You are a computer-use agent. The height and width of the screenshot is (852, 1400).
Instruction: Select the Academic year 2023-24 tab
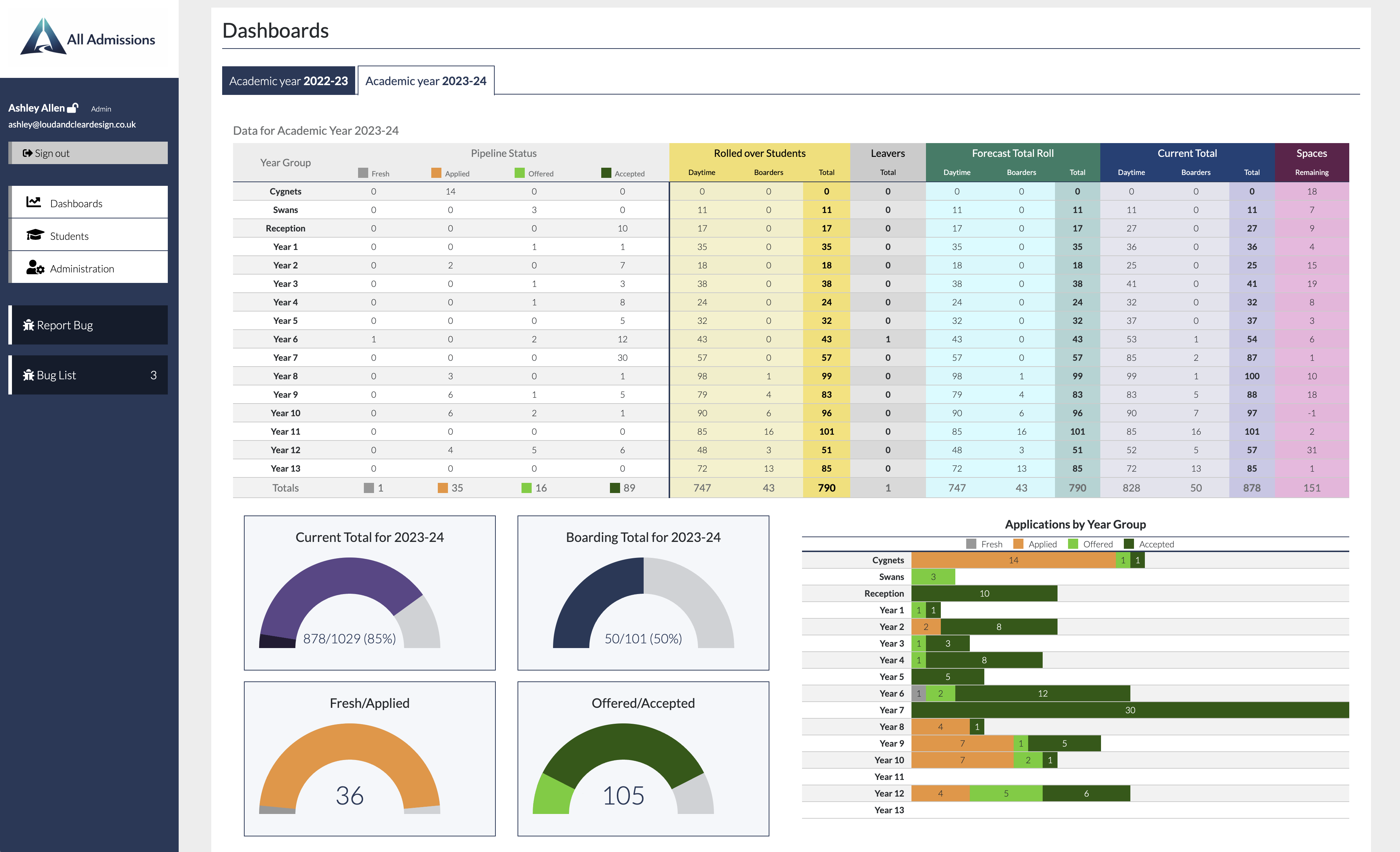(425, 81)
